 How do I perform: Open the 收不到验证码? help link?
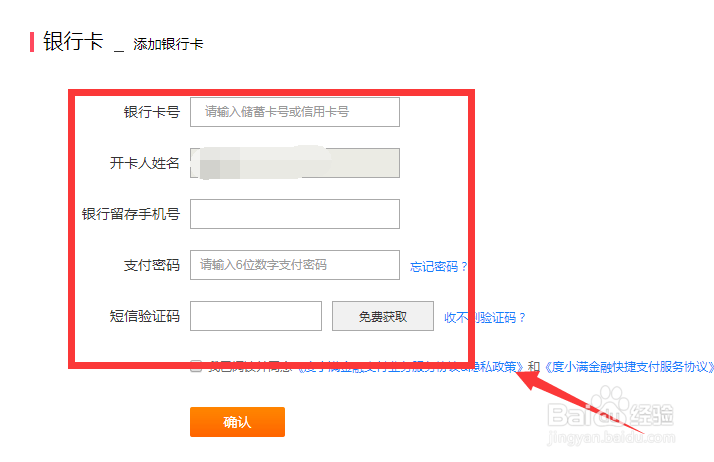coord(485,318)
